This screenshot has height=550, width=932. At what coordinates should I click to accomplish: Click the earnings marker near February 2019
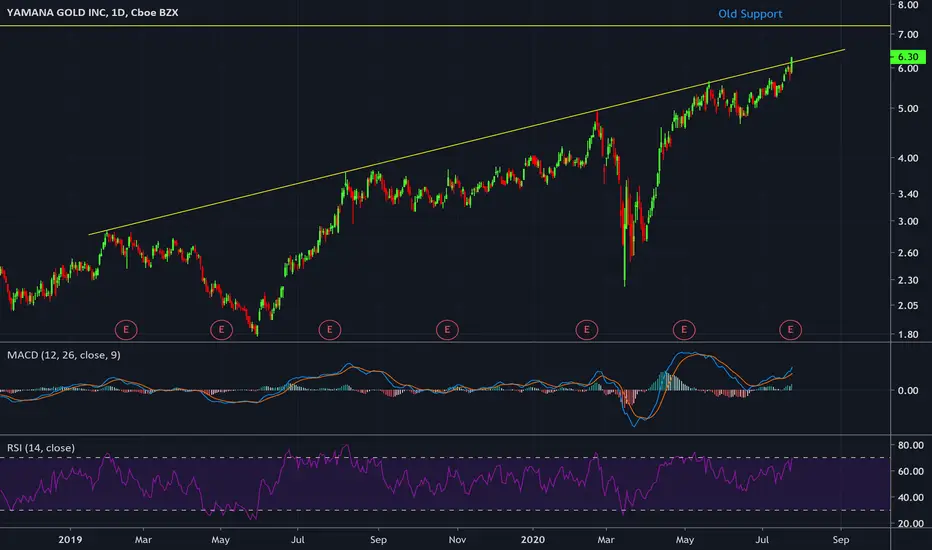tap(126, 329)
